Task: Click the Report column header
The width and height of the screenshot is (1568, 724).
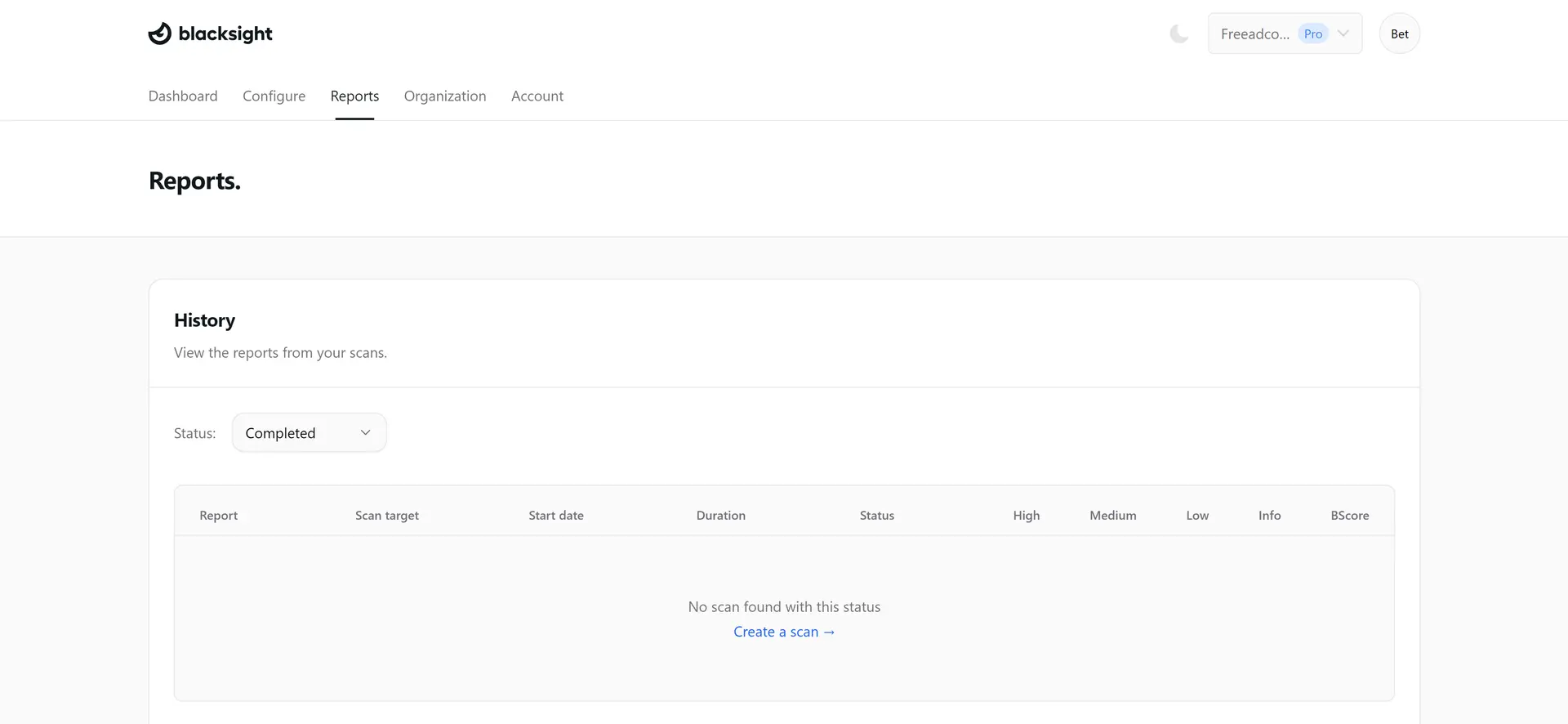Action: [x=218, y=516]
